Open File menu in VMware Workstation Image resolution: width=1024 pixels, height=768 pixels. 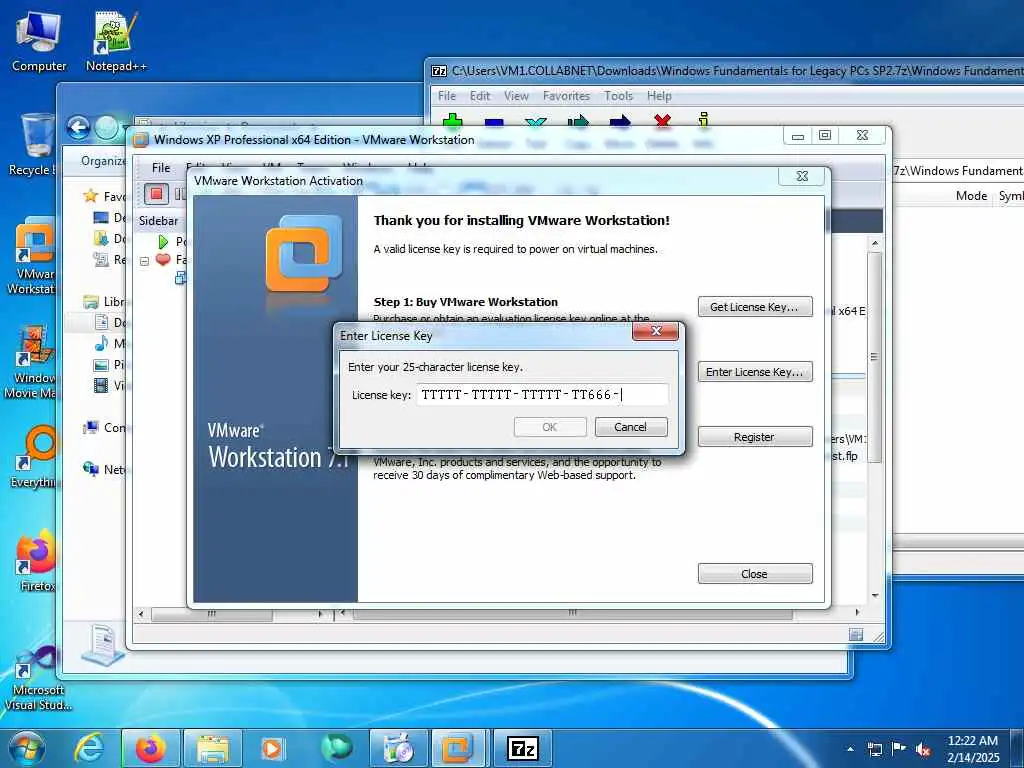point(161,168)
